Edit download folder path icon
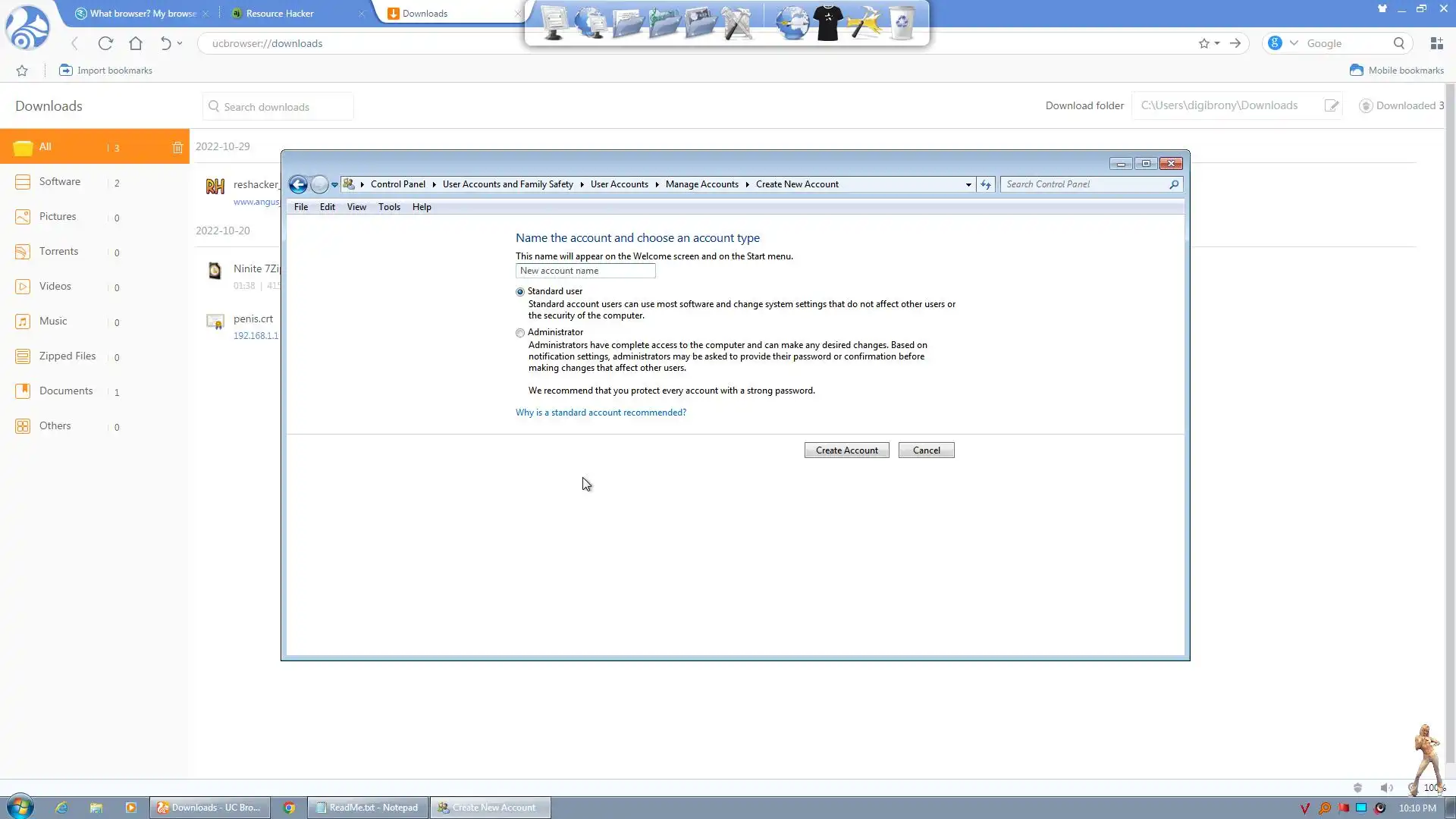Screen dimensions: 1456x819 pos(1332,105)
